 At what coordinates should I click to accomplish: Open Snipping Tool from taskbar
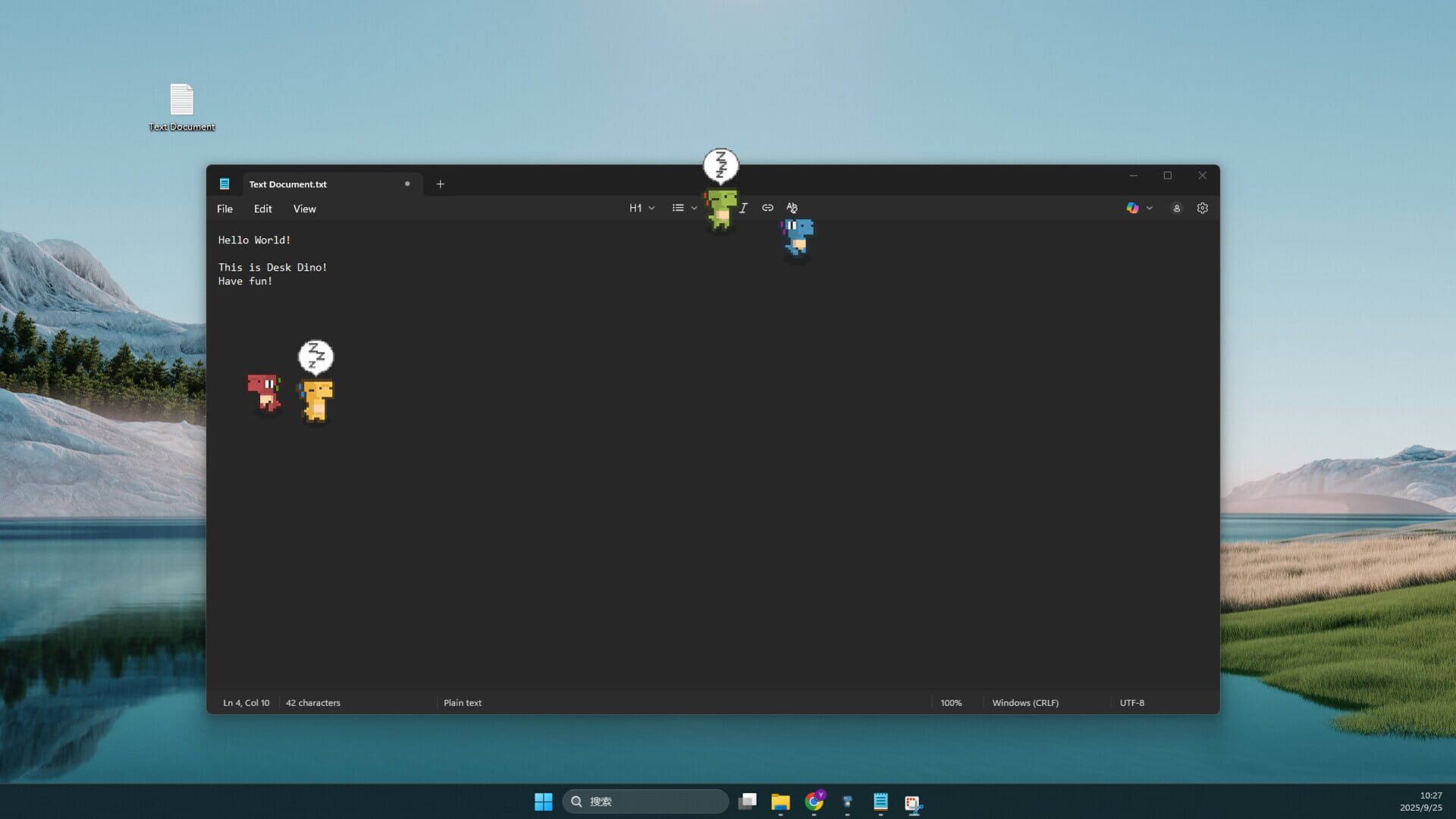[x=913, y=802]
